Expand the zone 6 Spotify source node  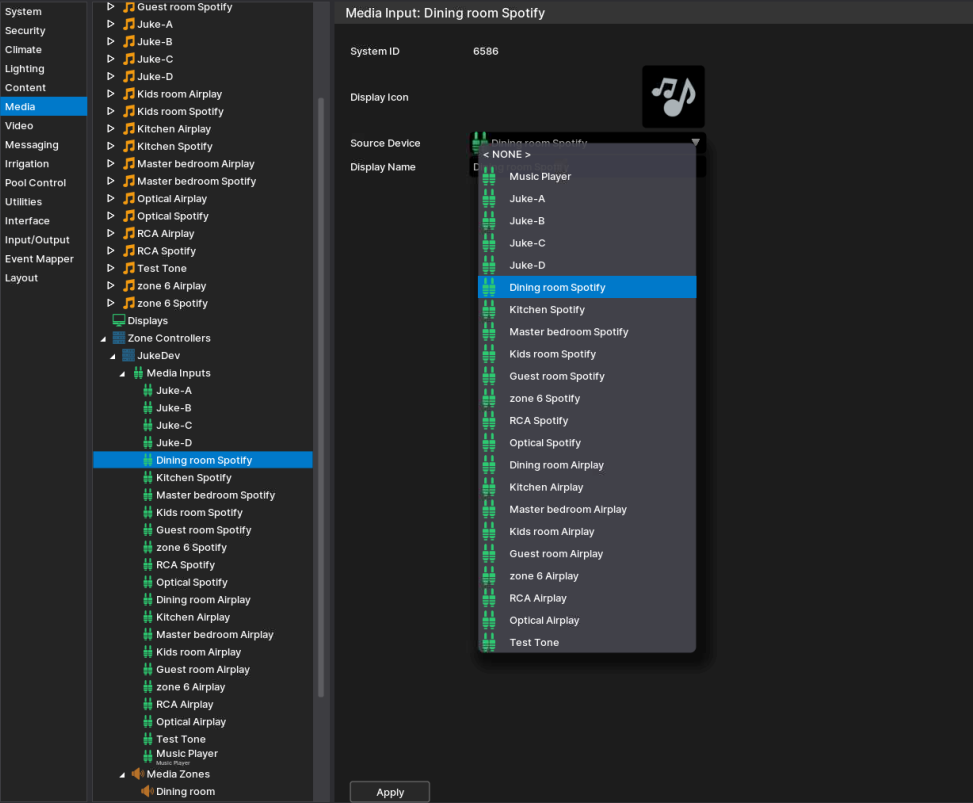tap(110, 303)
